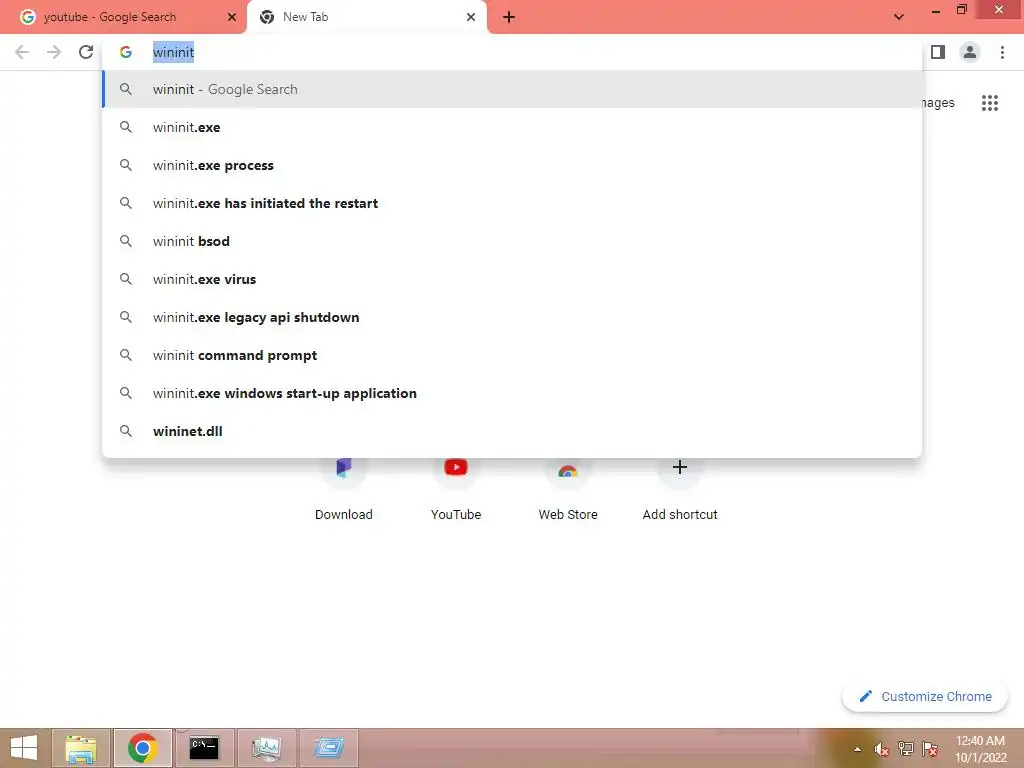Pick 'wininit.exe legacy api shutdown' suggestion
Viewport: 1024px width, 768px height.
pos(512,317)
